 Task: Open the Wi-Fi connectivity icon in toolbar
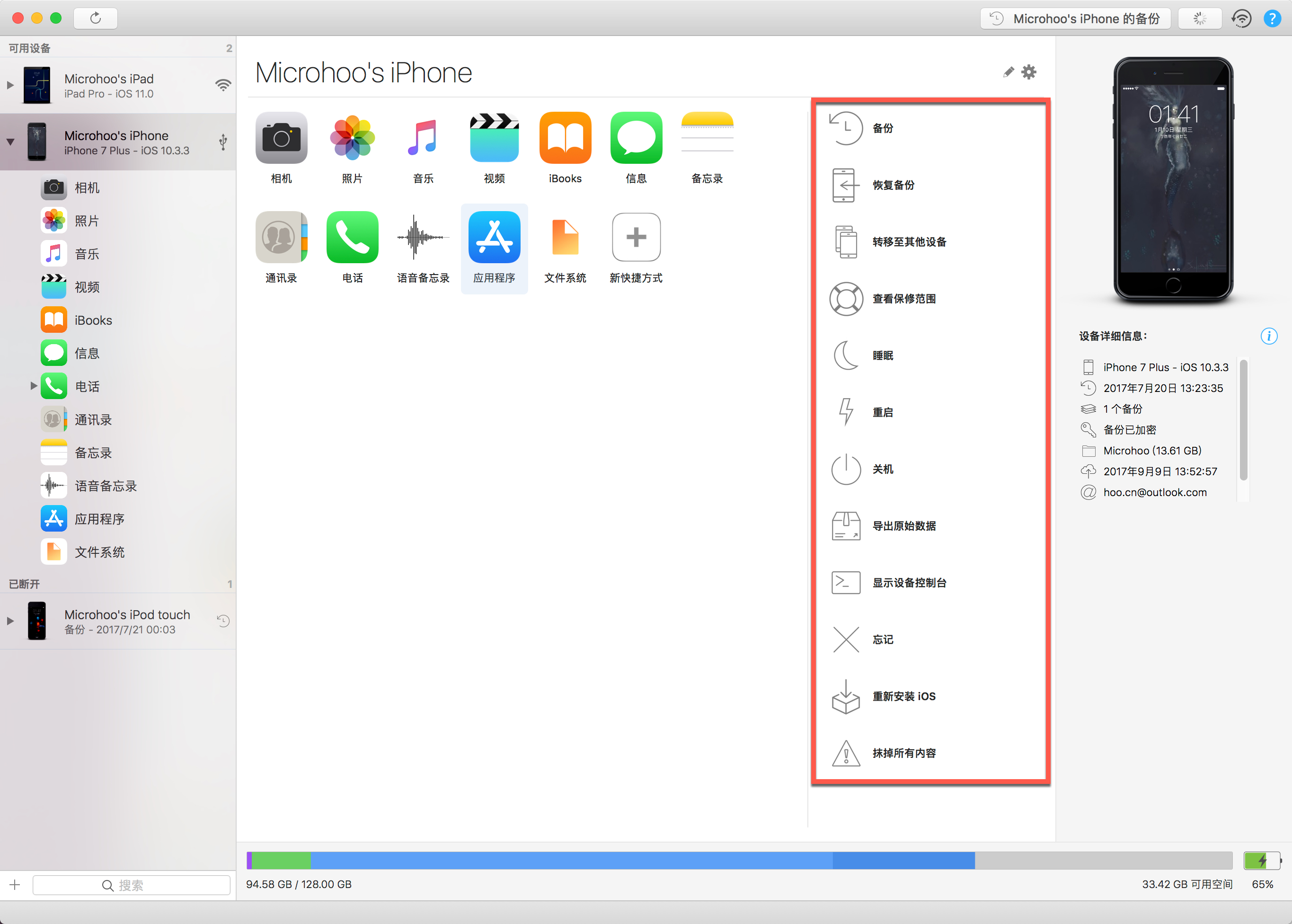click(1241, 19)
